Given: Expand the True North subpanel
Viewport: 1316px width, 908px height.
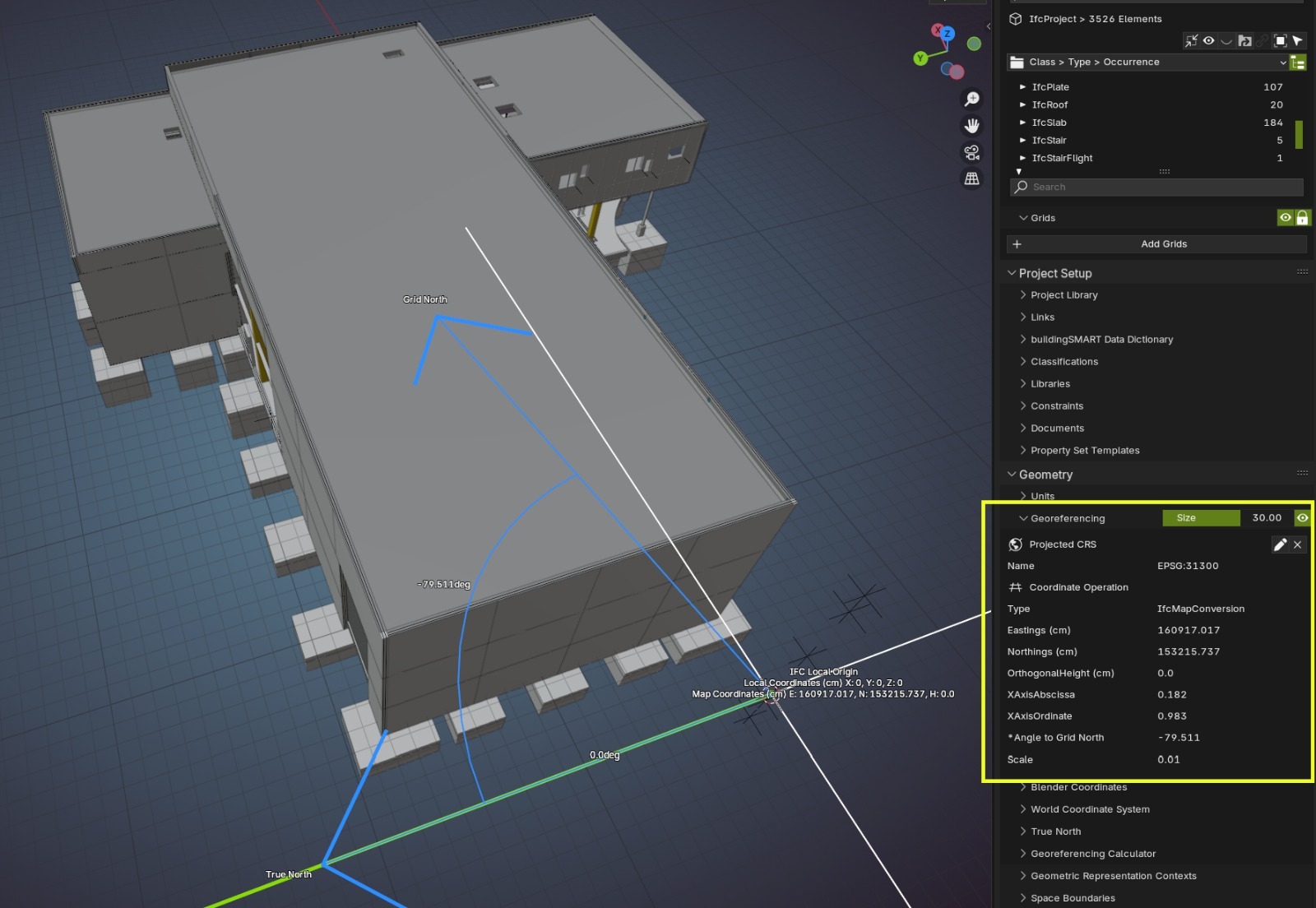Looking at the screenshot, I should point(1055,832).
